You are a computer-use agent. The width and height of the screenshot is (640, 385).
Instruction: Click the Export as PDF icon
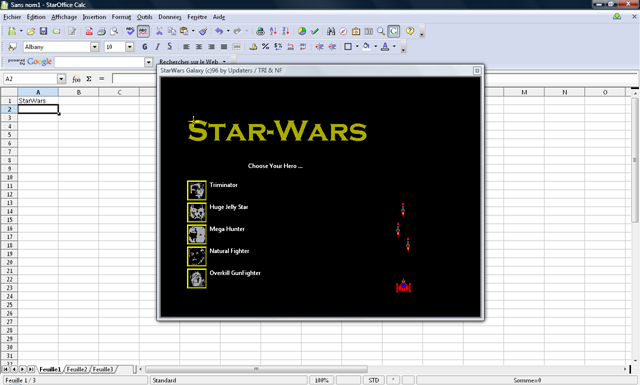[89, 31]
